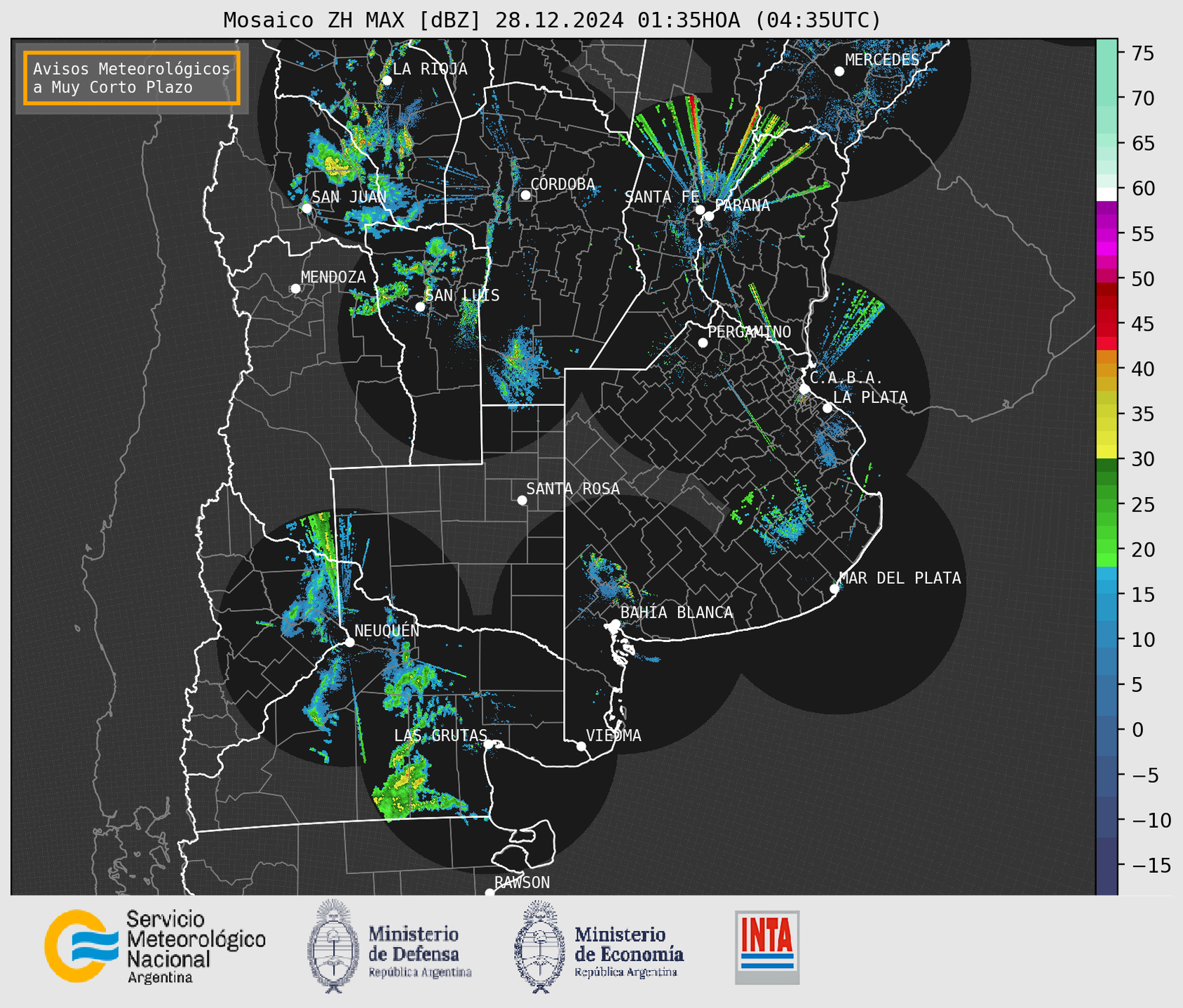The image size is (1183, 1008).
Task: Click the LA RIOJA city marker dot
Action: click(x=387, y=81)
